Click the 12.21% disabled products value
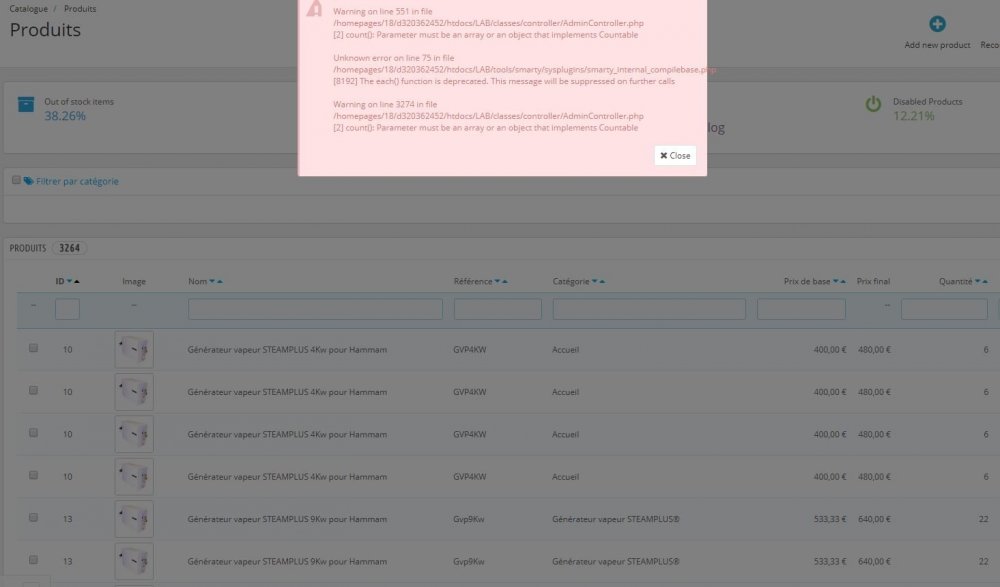This screenshot has height=587, width=1000. point(913,116)
